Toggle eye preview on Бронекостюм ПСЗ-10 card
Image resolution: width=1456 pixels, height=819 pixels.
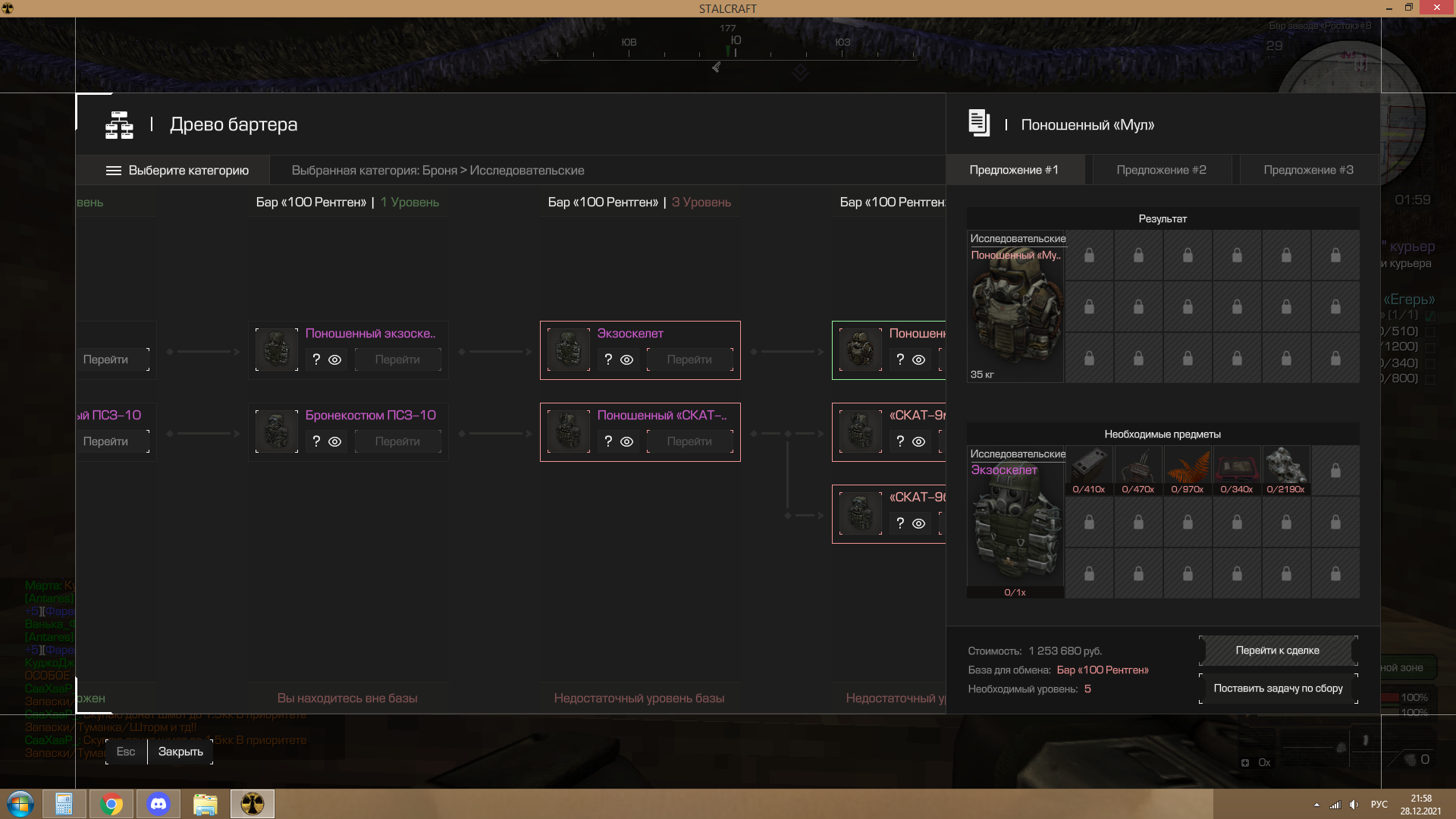tap(335, 442)
